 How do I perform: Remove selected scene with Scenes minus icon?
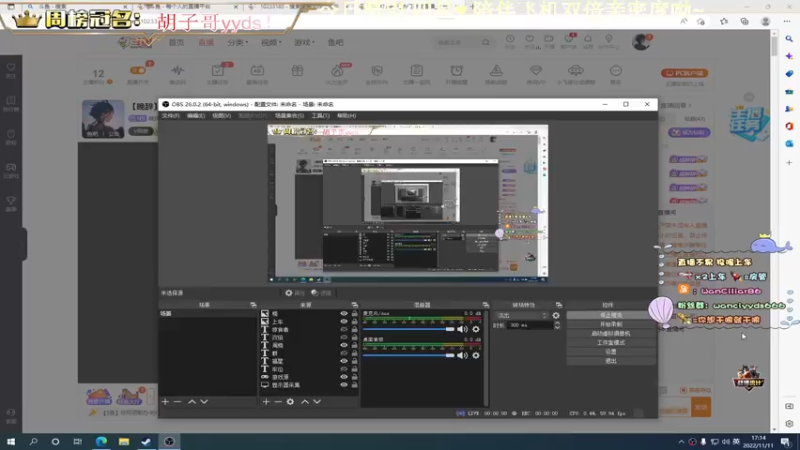pyautogui.click(x=178, y=402)
